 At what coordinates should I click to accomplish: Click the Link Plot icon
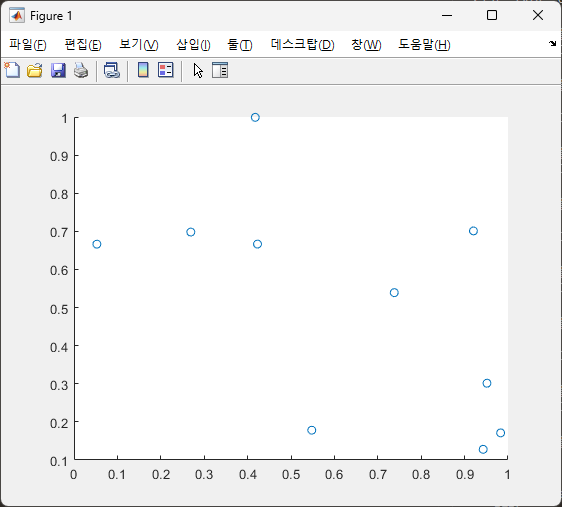click(x=112, y=70)
